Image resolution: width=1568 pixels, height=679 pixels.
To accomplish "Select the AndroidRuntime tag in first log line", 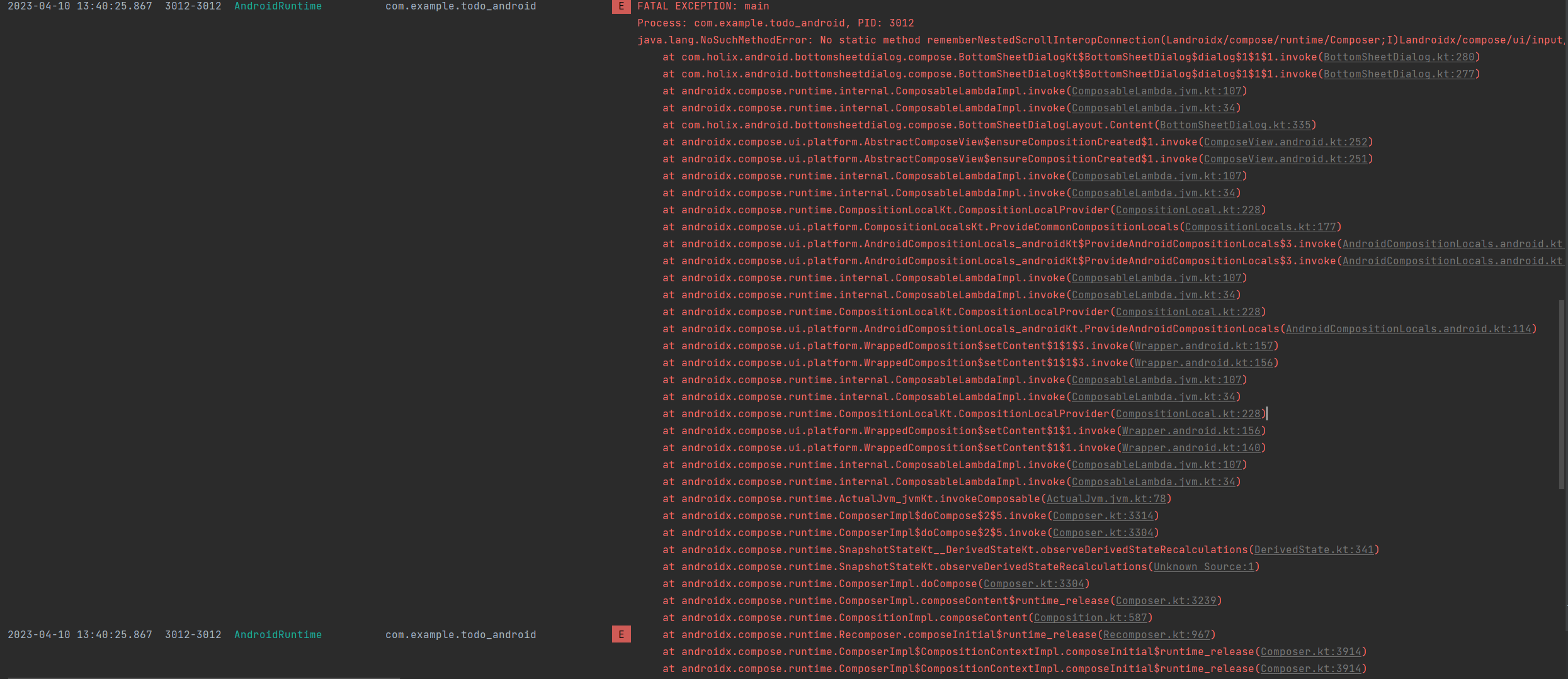I will (x=278, y=6).
